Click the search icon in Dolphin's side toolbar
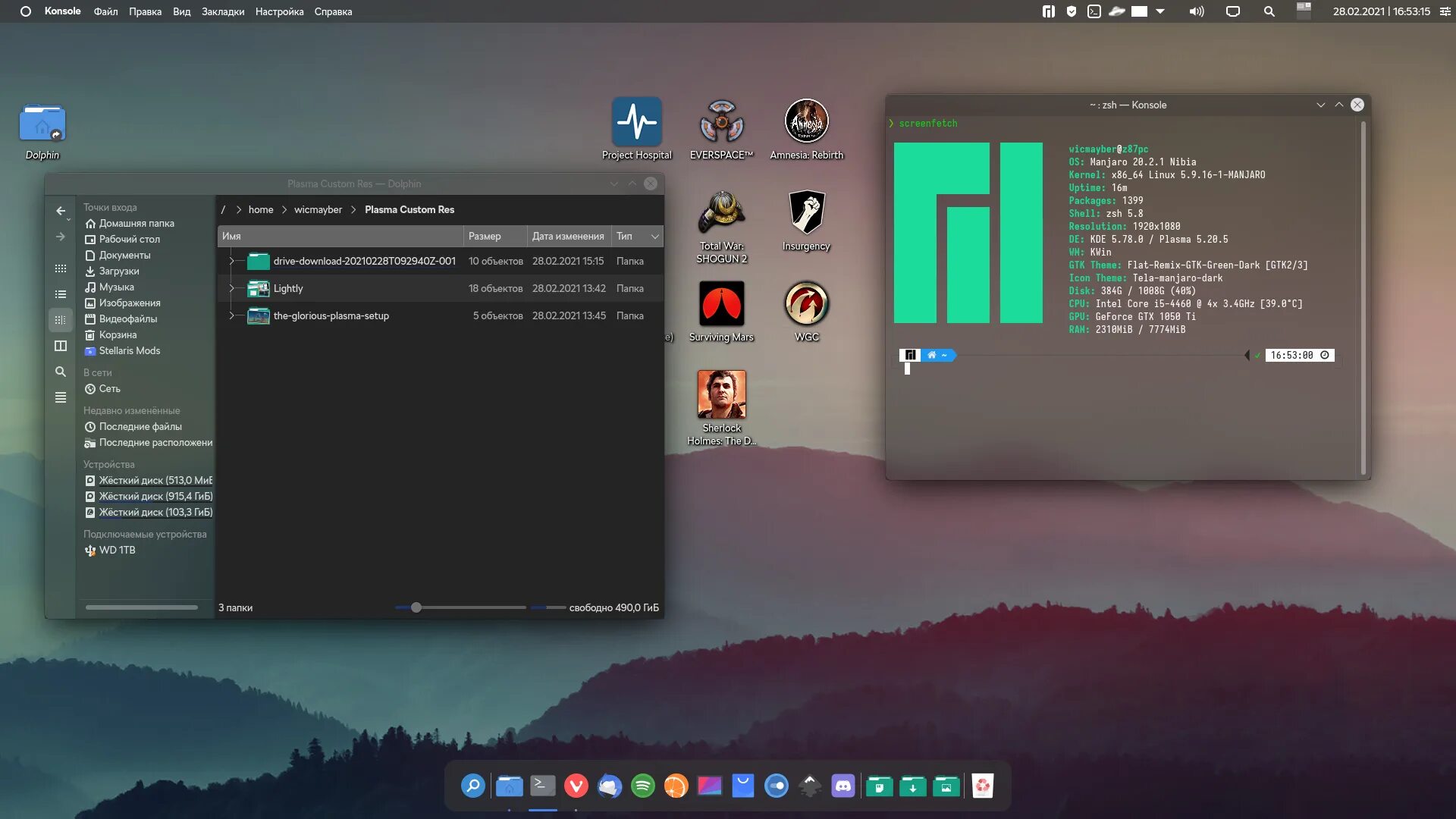The height and width of the screenshot is (819, 1456). click(61, 372)
